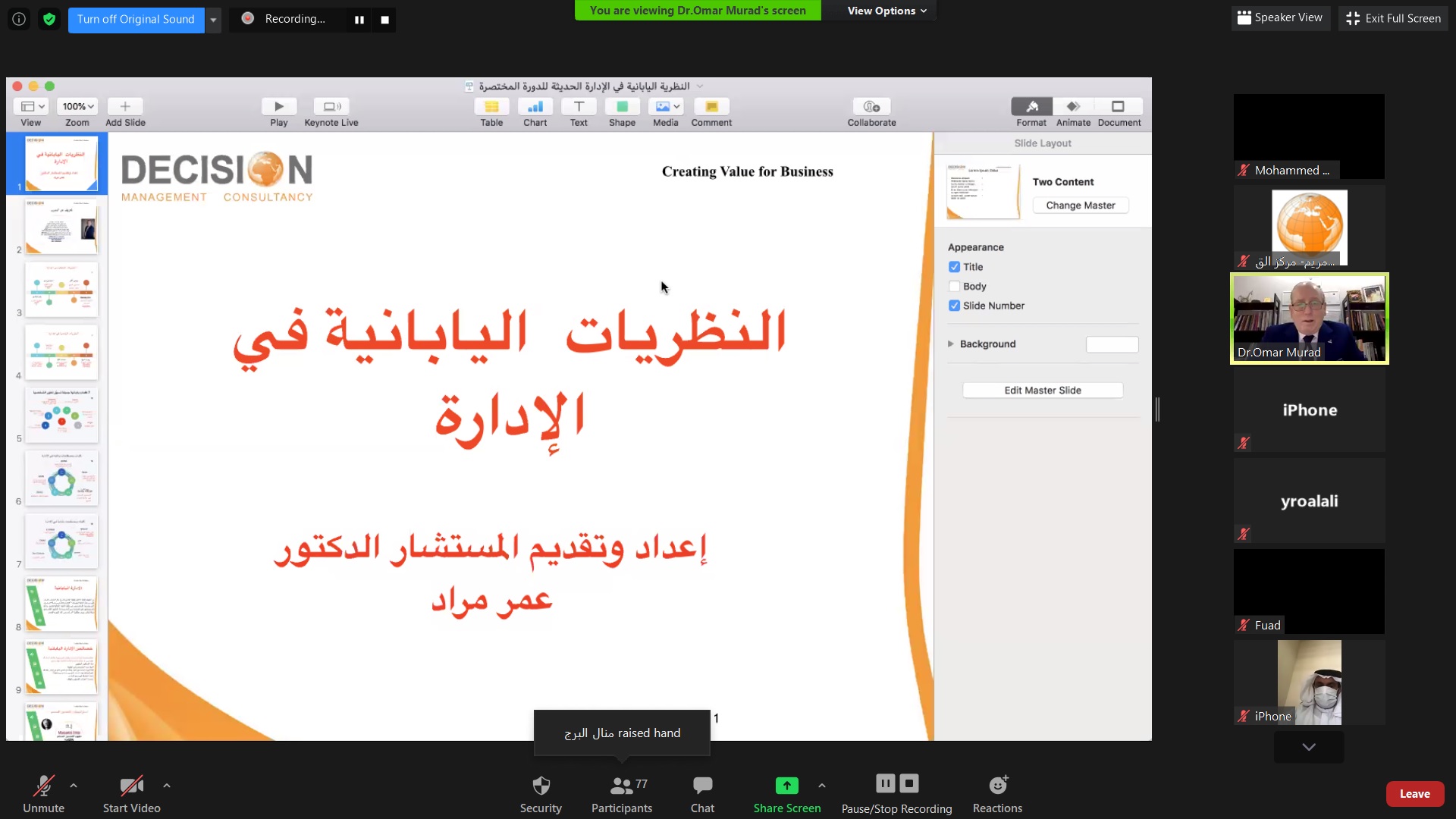
Task: Open the Reactions emoji menu
Action: click(997, 786)
